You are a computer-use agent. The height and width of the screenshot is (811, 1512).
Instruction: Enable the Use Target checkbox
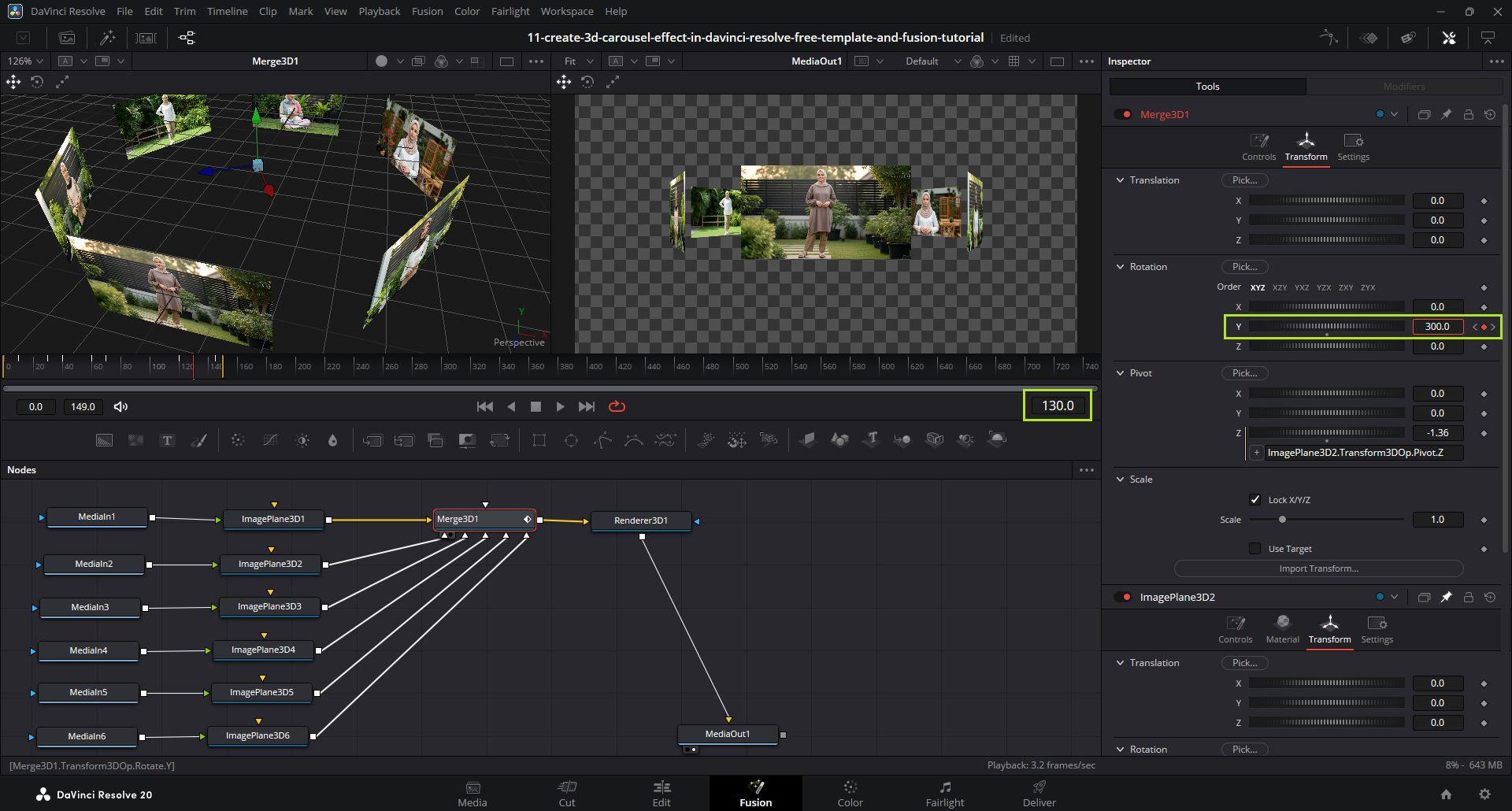pos(1255,549)
